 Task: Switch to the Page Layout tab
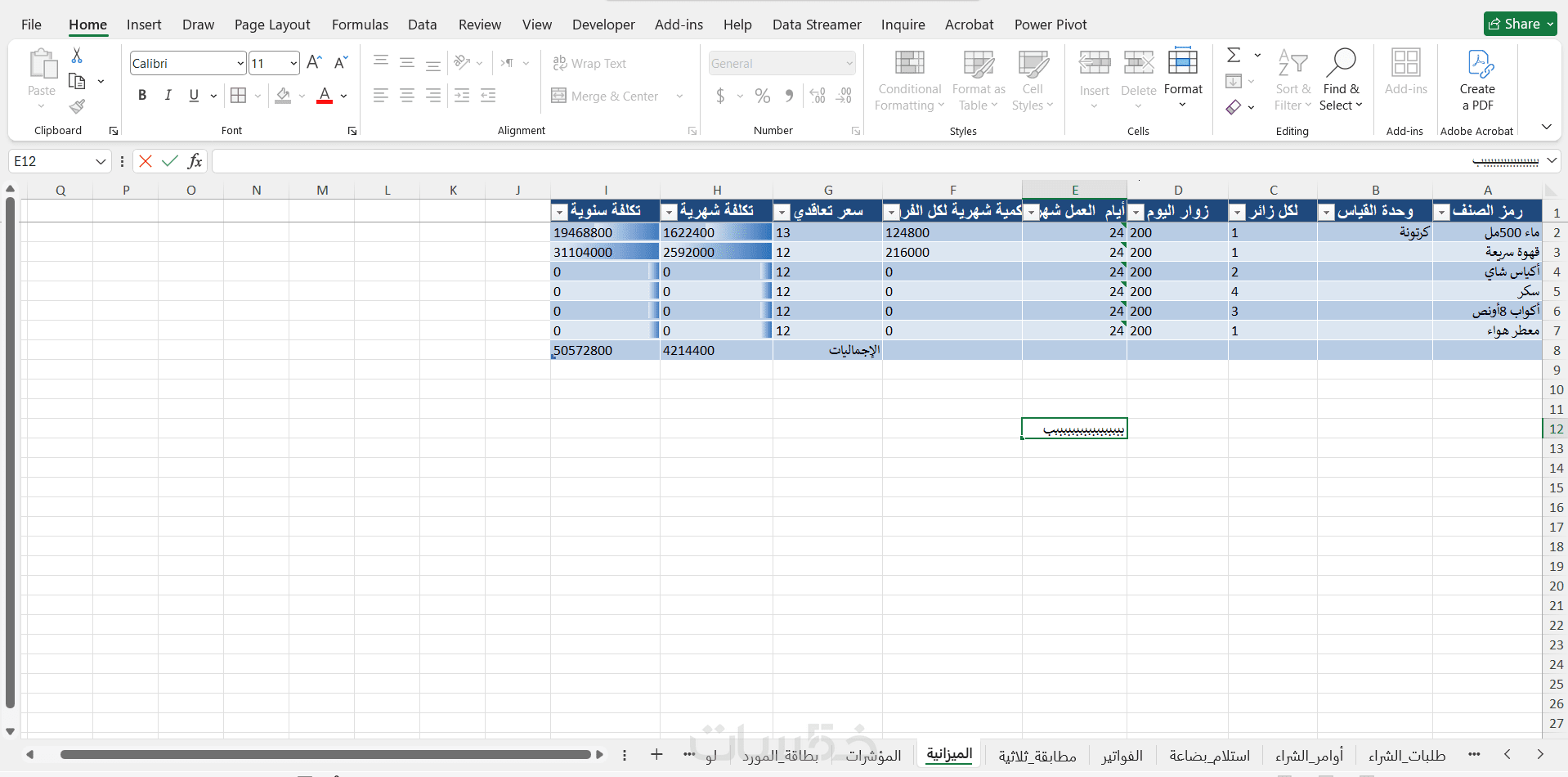(272, 25)
